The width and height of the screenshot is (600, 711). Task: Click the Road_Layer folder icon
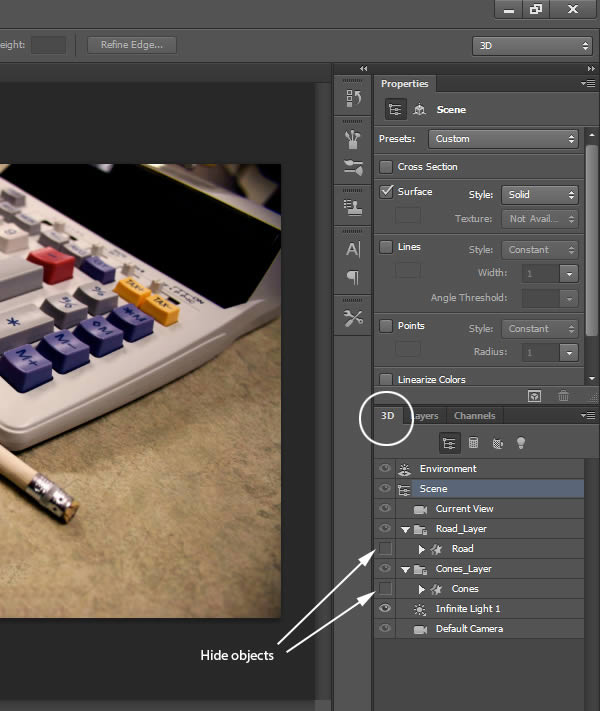coord(420,529)
